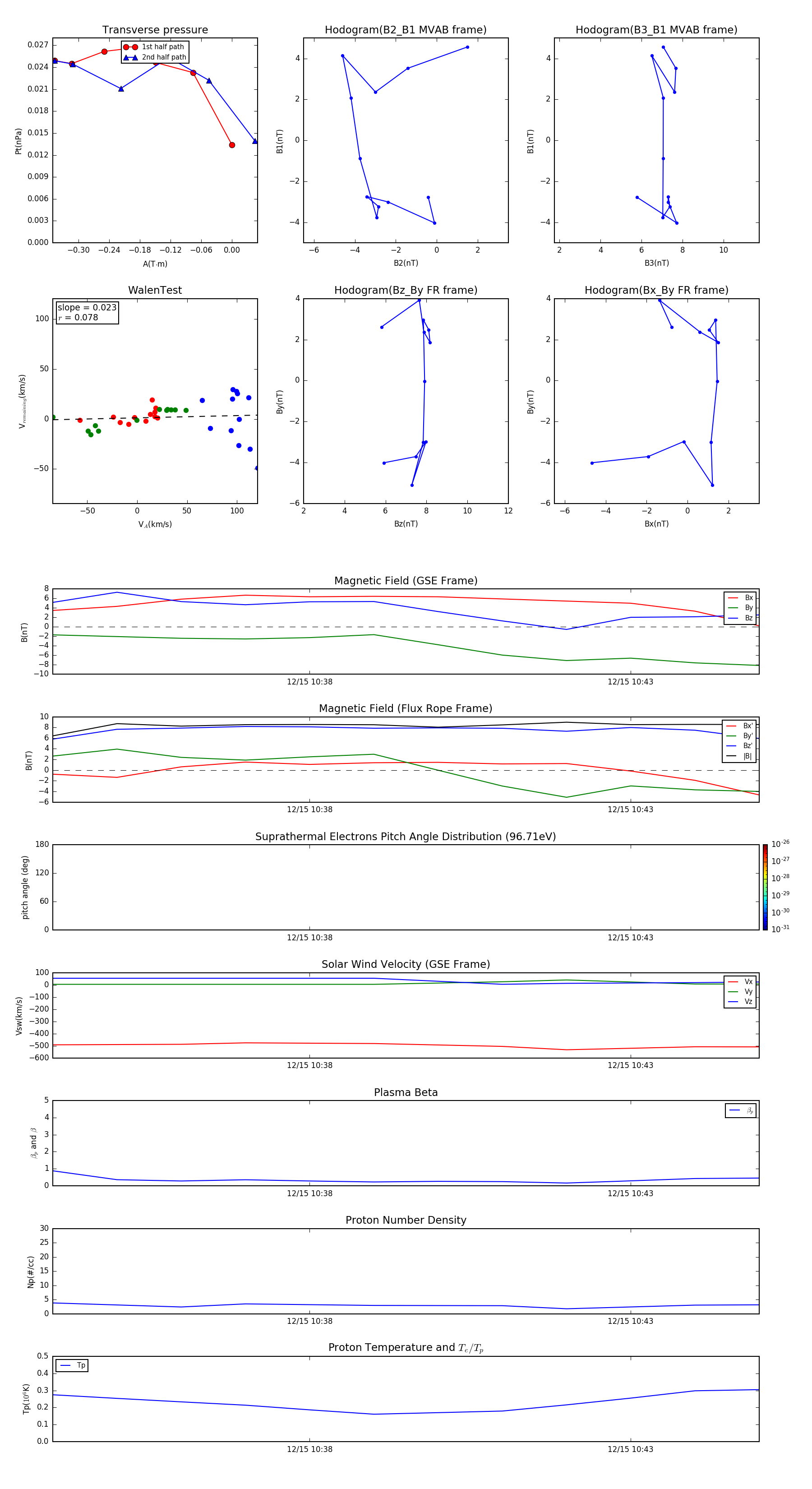
Task: Click the colorbar's top label 10^-26
Action: point(780,844)
